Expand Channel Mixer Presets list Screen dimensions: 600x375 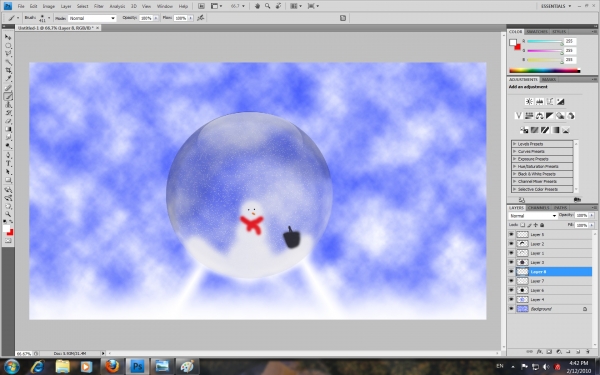pyautogui.click(x=514, y=182)
